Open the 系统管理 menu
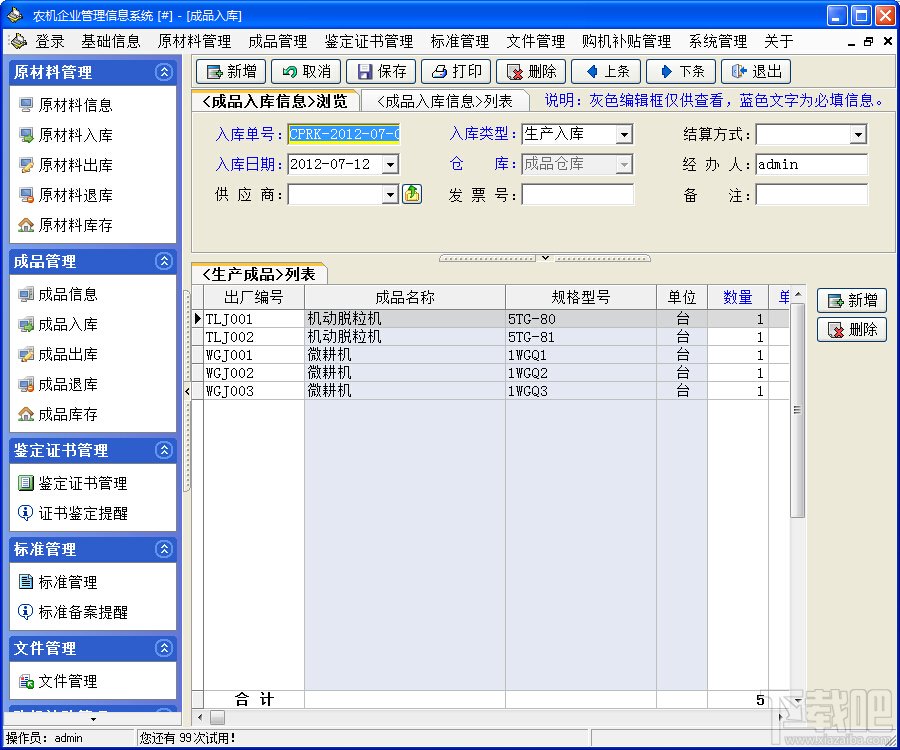Screen dimensions: 900x750 tap(717, 41)
